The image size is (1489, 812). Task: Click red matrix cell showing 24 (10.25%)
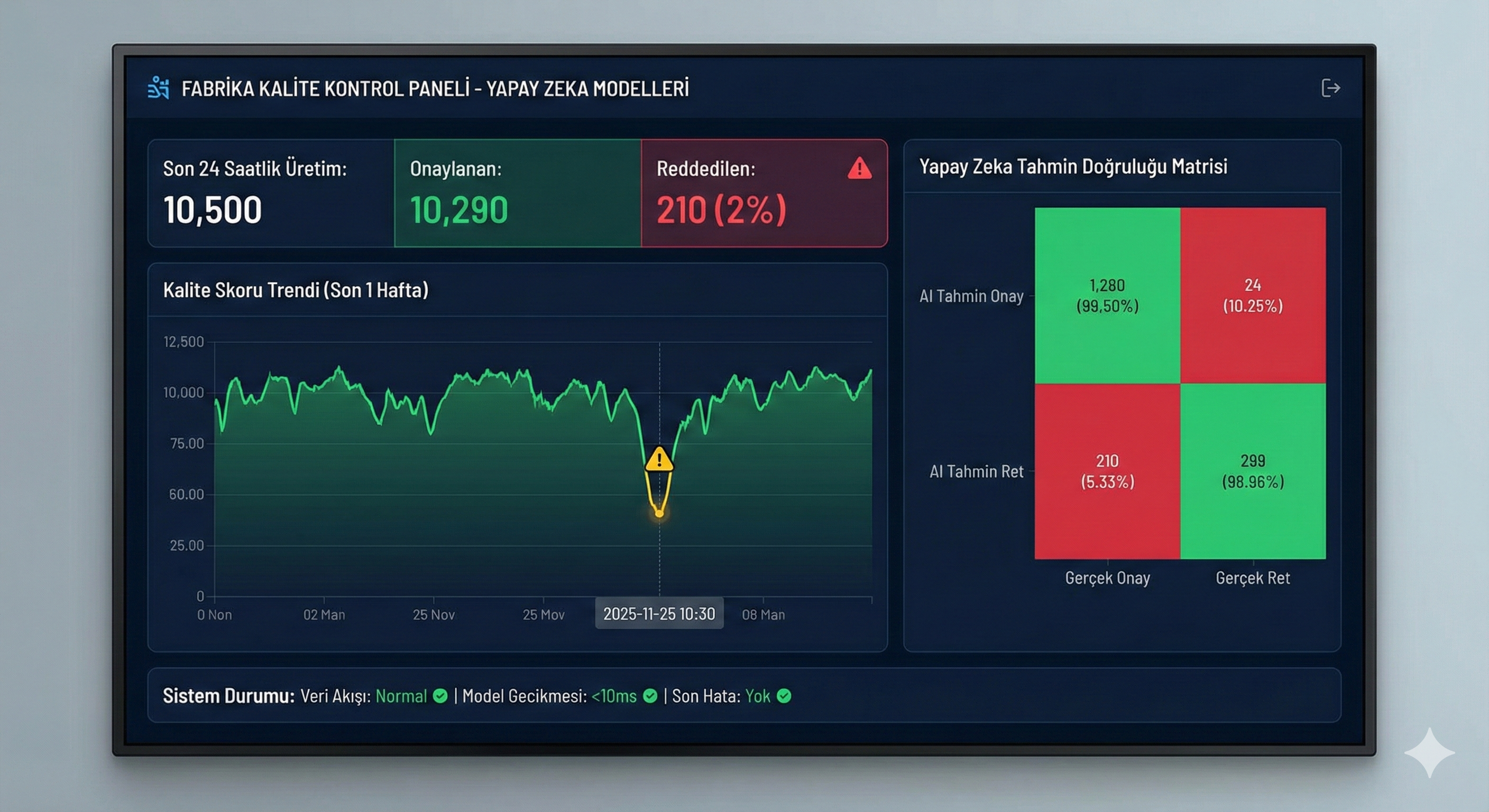(1253, 296)
